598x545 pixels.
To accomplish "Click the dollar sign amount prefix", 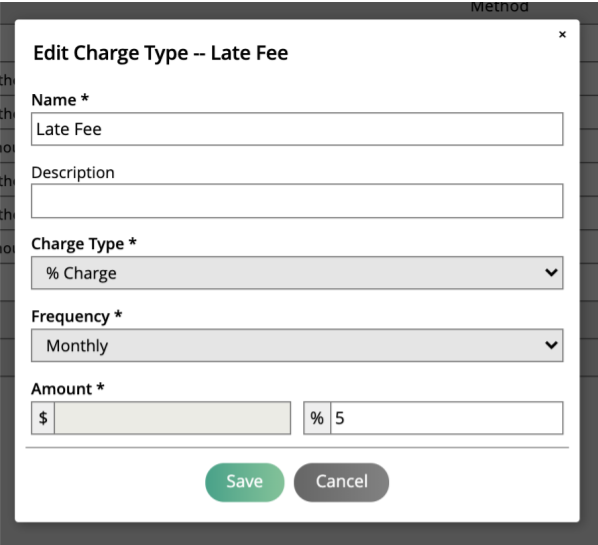I will click(43, 418).
